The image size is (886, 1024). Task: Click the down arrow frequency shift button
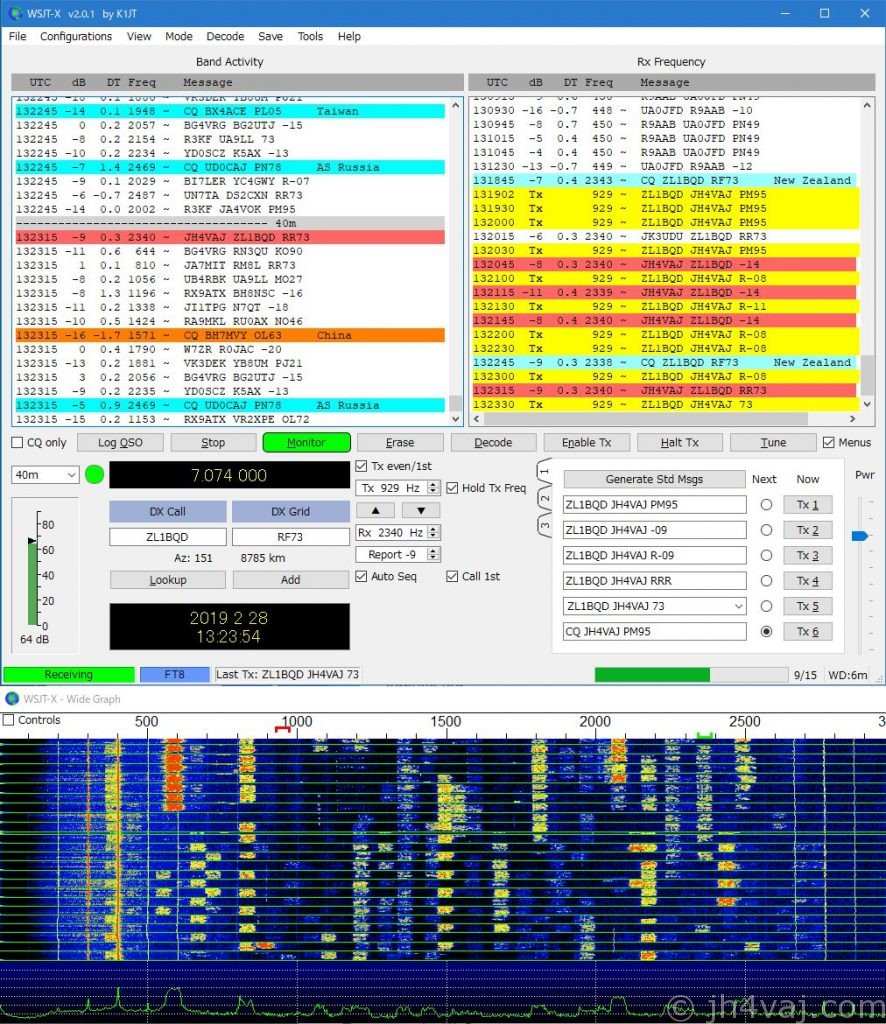(421, 510)
